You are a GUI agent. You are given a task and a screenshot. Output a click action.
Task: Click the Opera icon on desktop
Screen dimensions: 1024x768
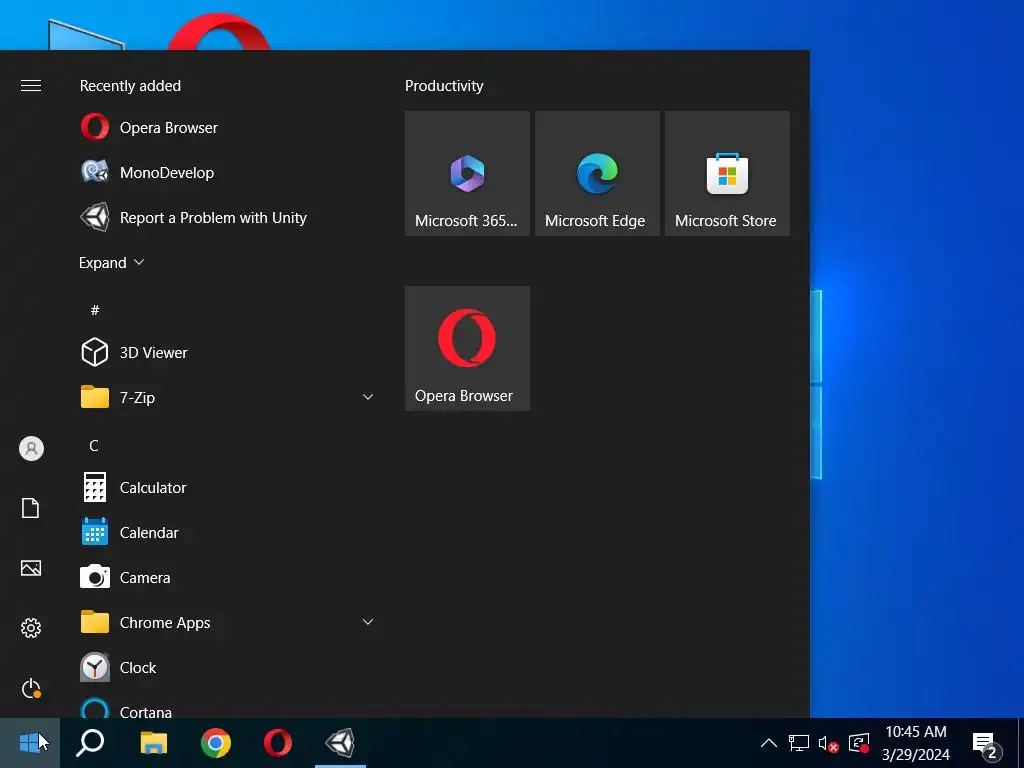tap(219, 33)
